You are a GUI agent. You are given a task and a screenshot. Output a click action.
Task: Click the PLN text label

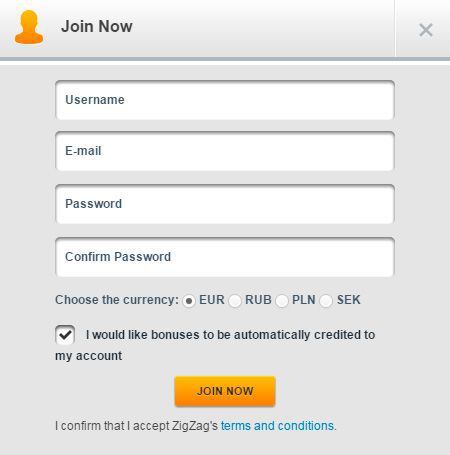coord(304,300)
